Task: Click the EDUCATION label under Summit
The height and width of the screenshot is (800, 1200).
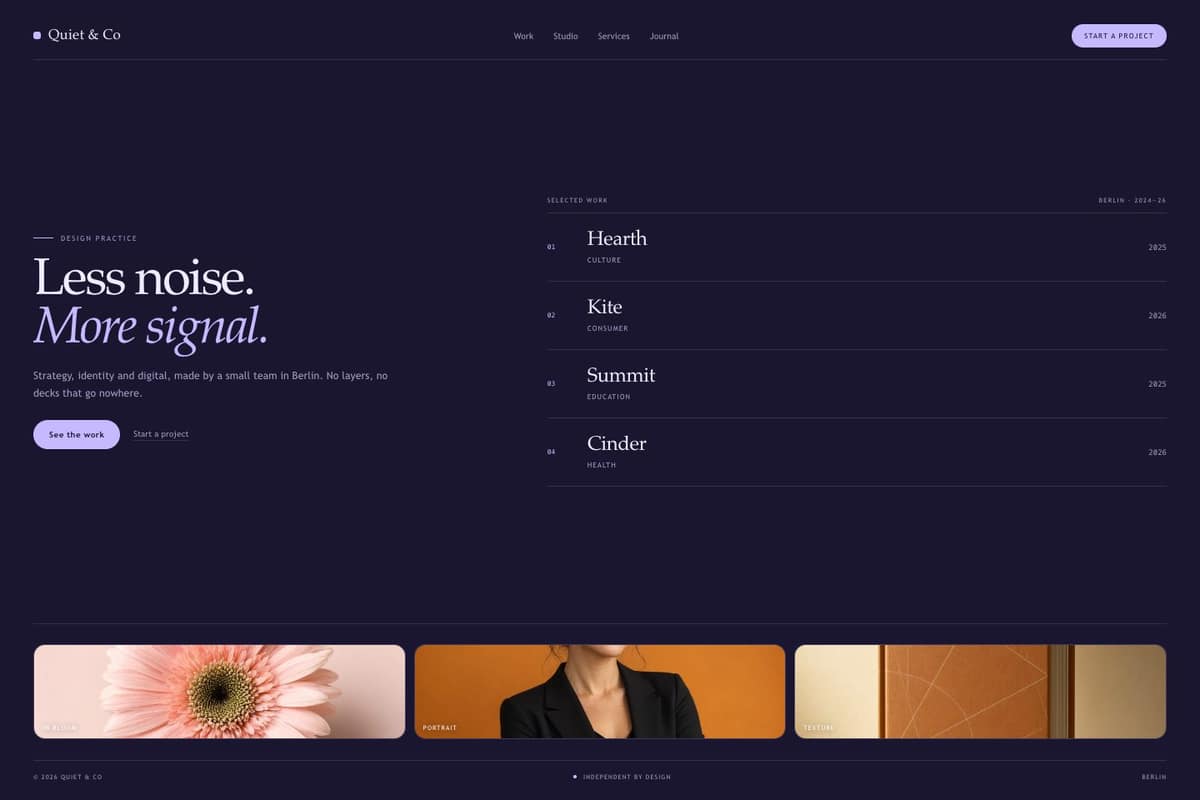Action: 609,397
